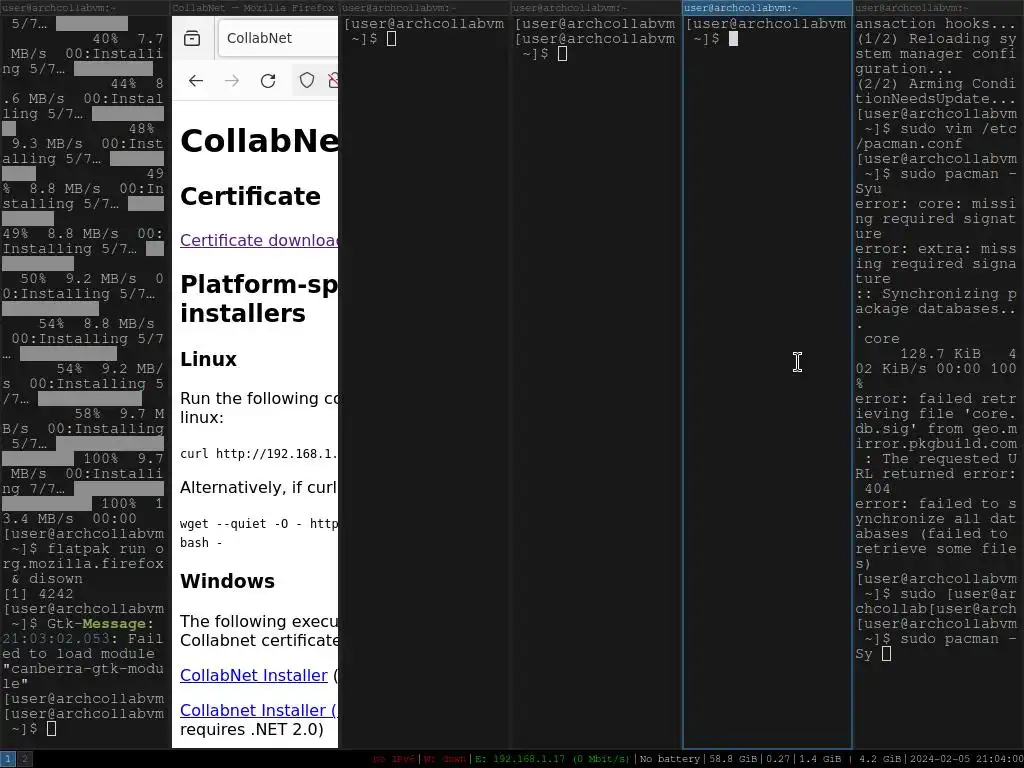Click the highlighted active terminal title bar

[767, 8]
